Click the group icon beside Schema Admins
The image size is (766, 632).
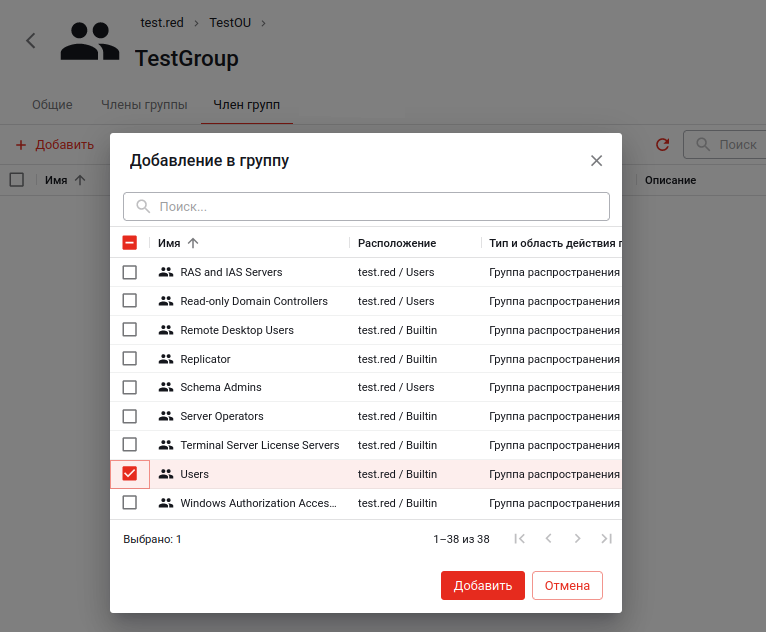coord(166,387)
